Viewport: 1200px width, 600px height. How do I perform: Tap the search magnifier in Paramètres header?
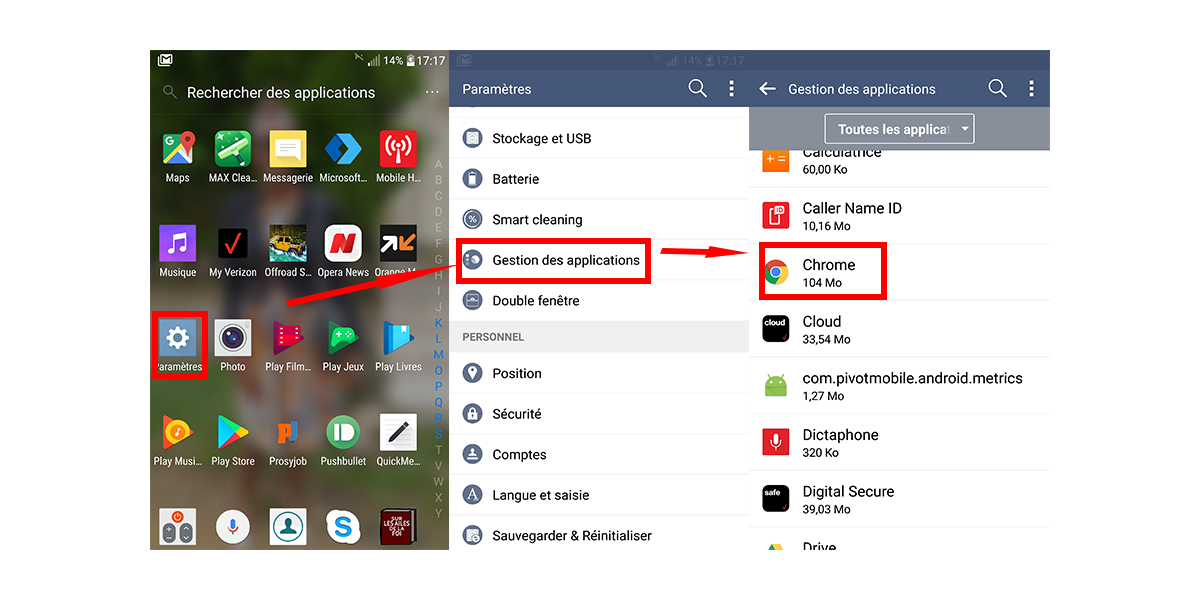[698, 89]
